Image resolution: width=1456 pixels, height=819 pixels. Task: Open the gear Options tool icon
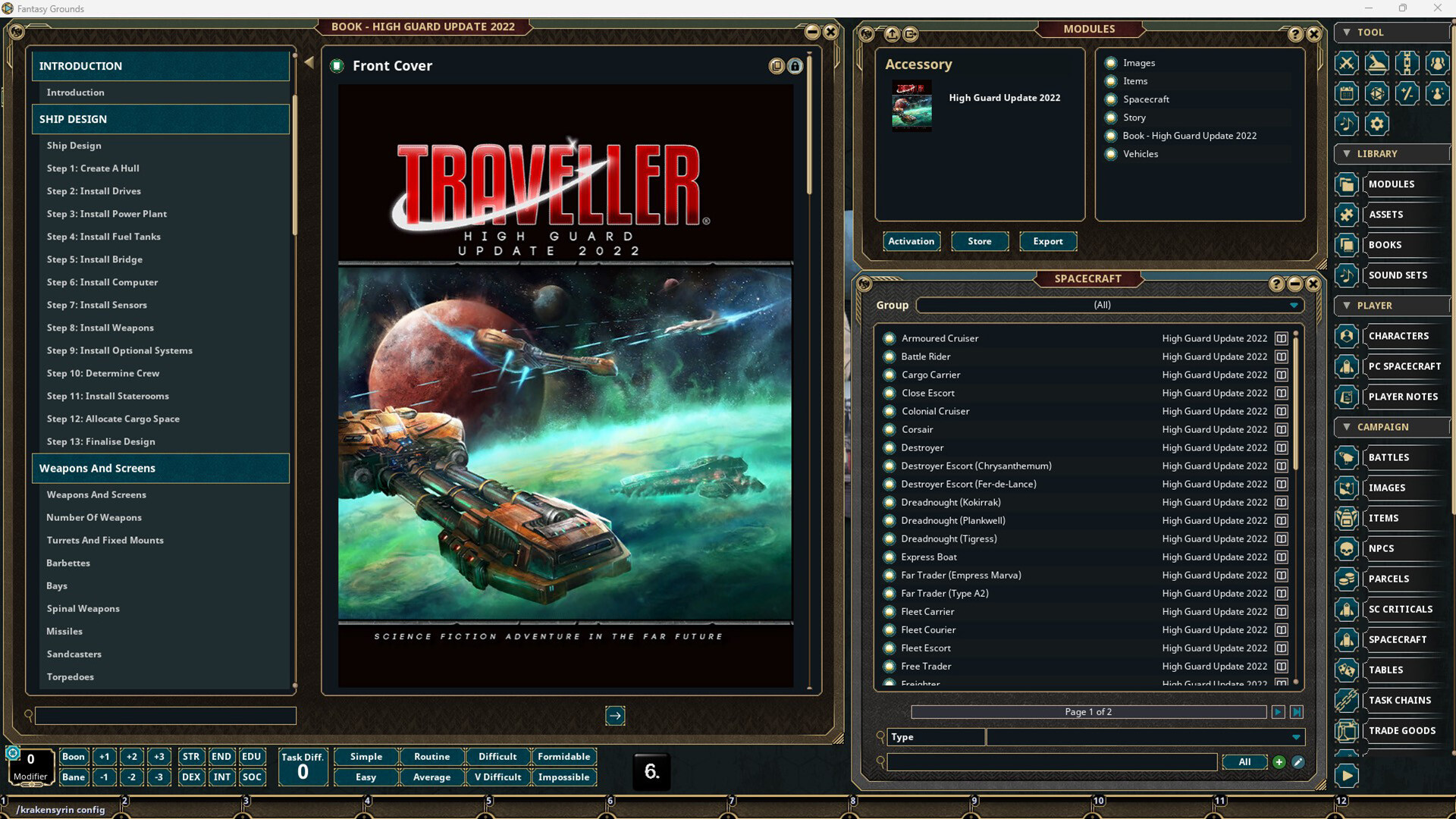pos(1377,124)
